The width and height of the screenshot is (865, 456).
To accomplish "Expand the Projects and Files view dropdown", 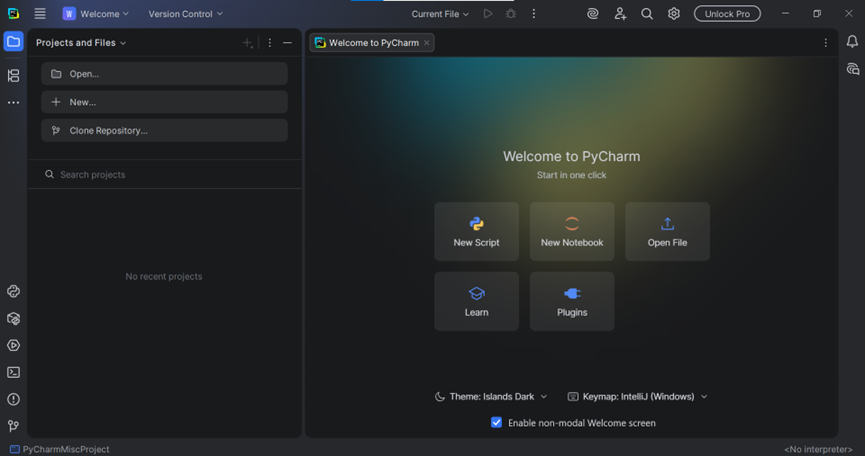I will (81, 42).
